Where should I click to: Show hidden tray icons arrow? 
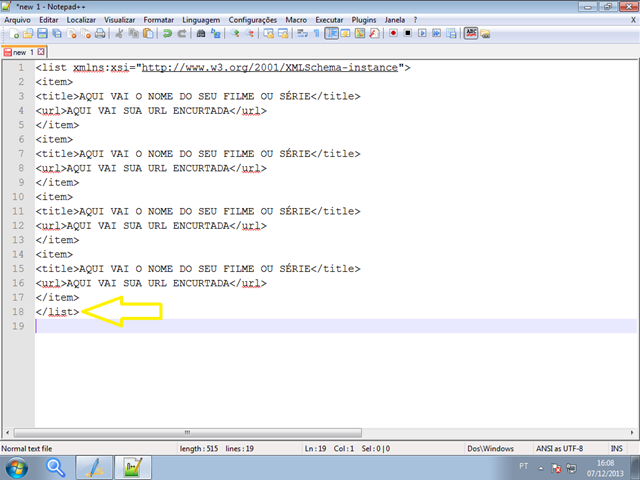pyautogui.click(x=541, y=468)
